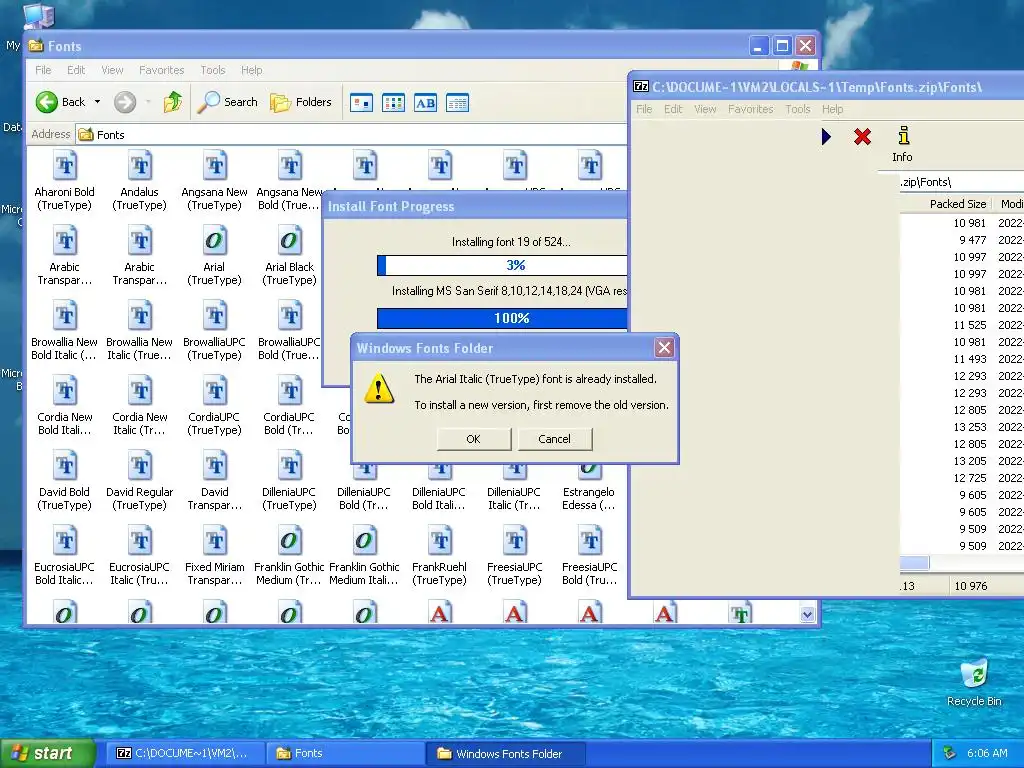Click the blue arrow Move icon in 7-Zip
Viewport: 1024px width, 768px height.
(x=826, y=136)
